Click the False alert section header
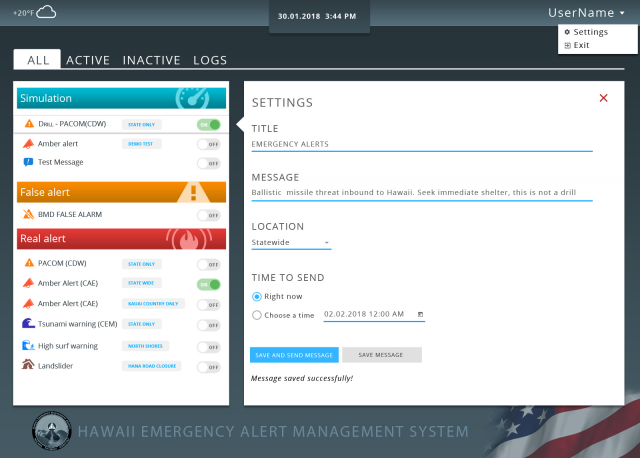640x458 pixels. 121,192
